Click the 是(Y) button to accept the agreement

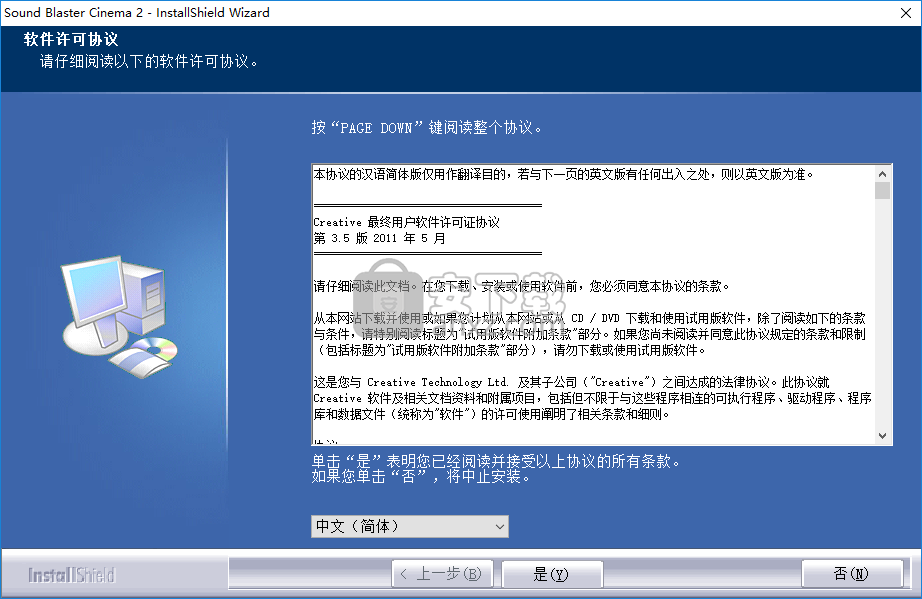click(x=552, y=574)
